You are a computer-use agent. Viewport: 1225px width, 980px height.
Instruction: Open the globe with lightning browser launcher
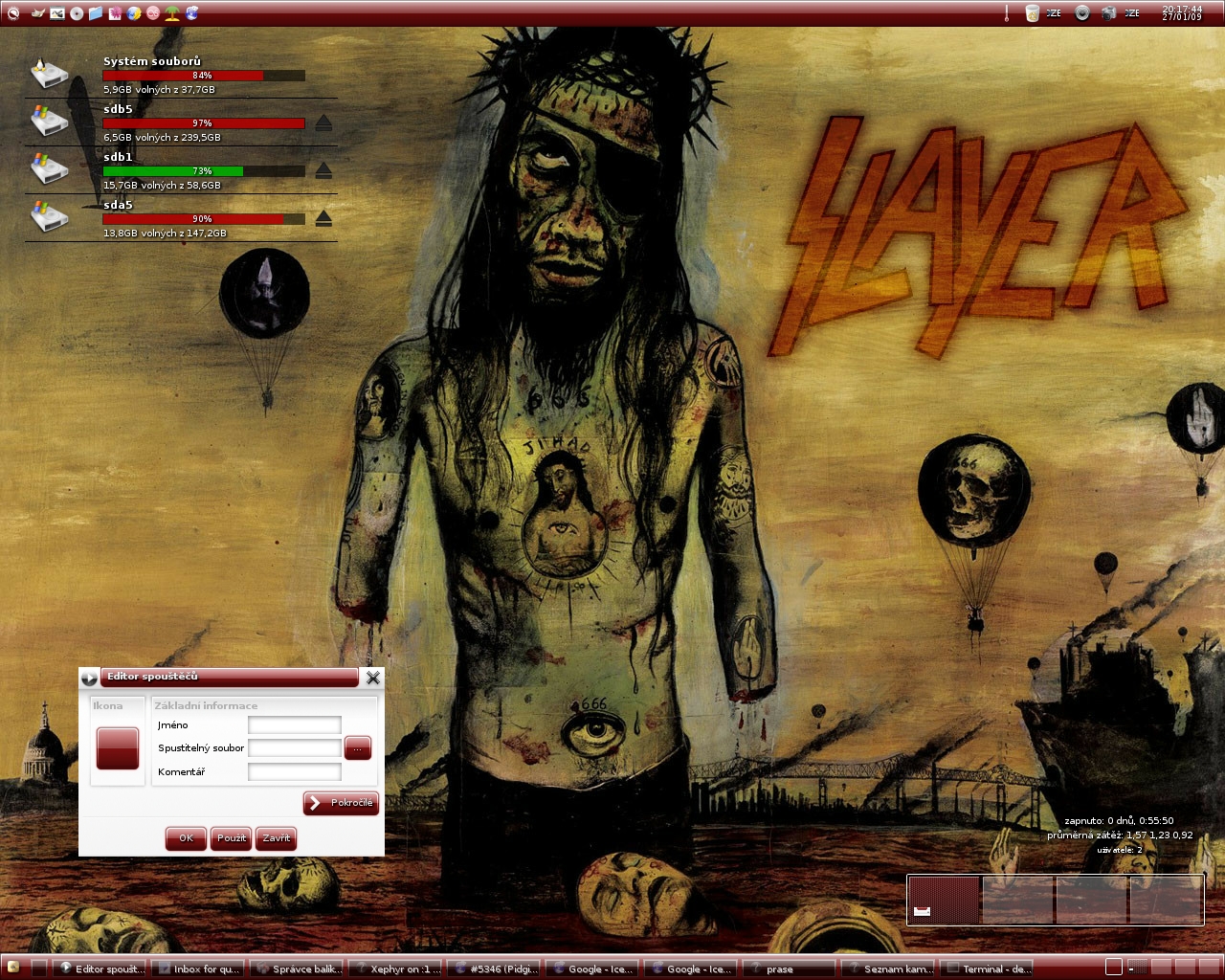point(134,13)
